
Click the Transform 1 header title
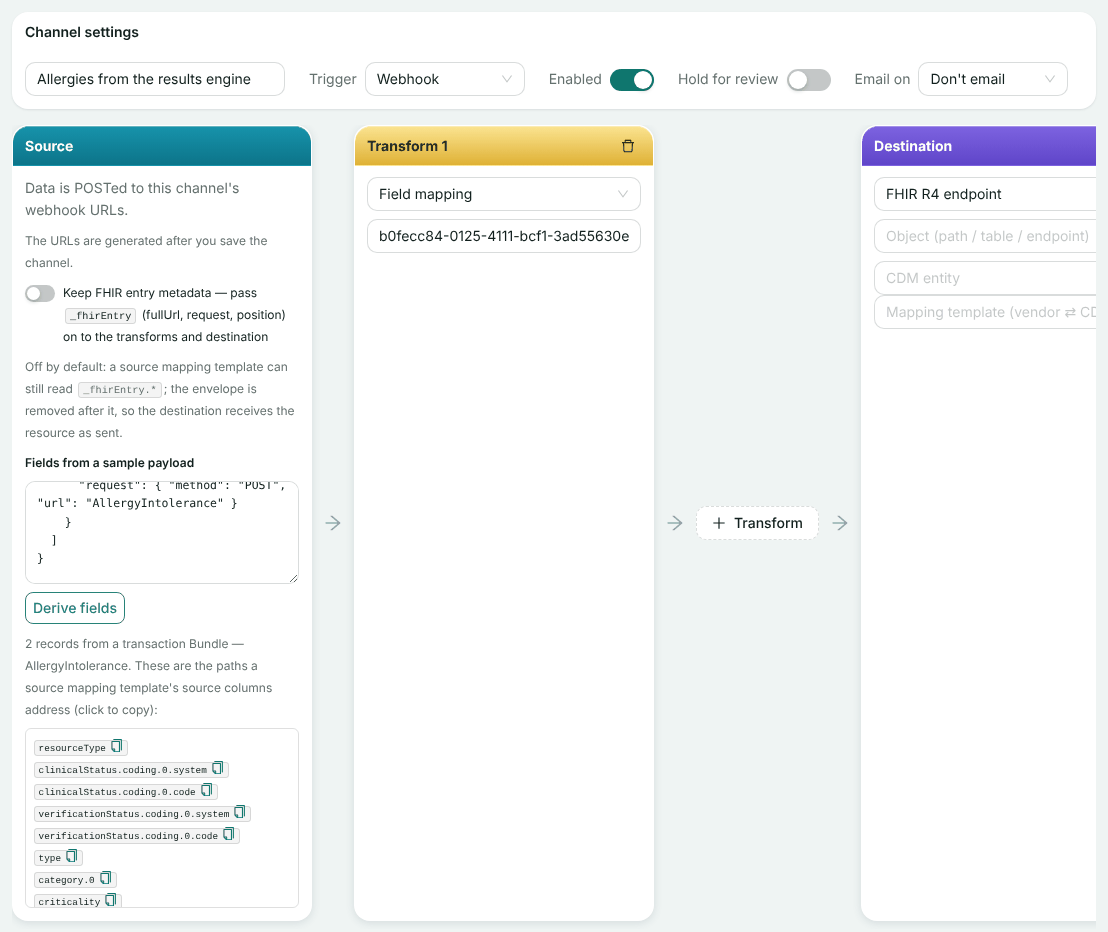click(408, 146)
